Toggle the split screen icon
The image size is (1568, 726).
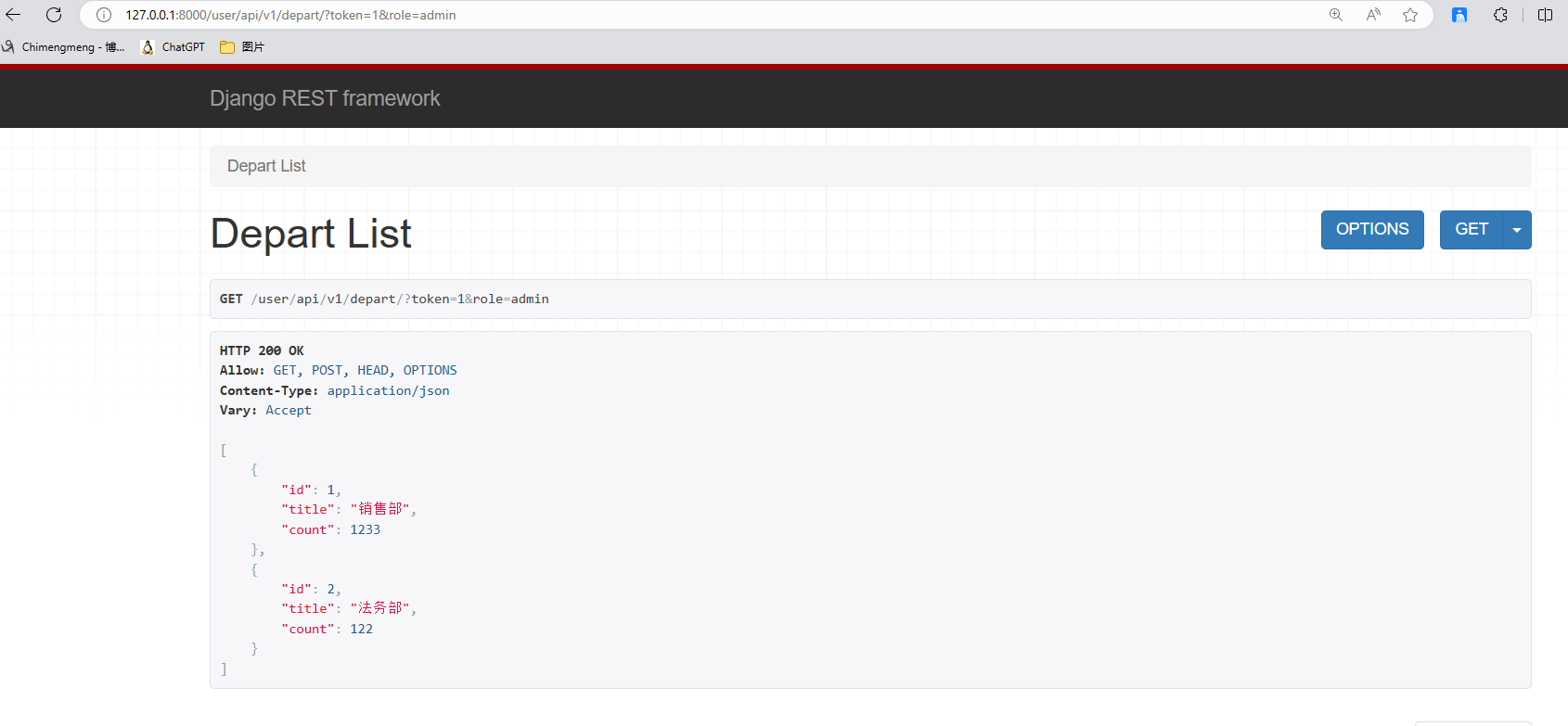coord(1545,15)
